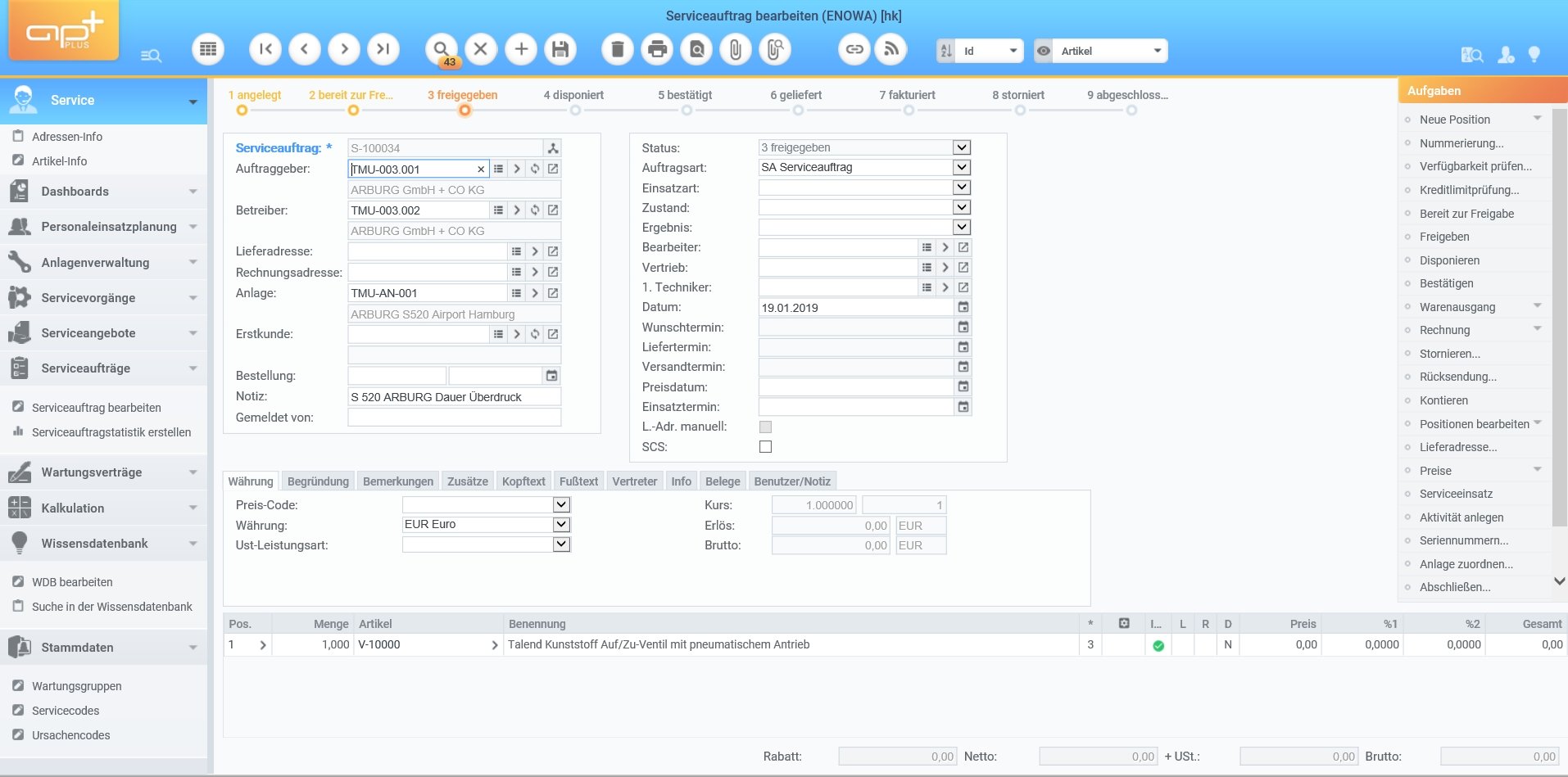Click the menu search icon beside logo
The image size is (1568, 777).
pyautogui.click(x=151, y=56)
